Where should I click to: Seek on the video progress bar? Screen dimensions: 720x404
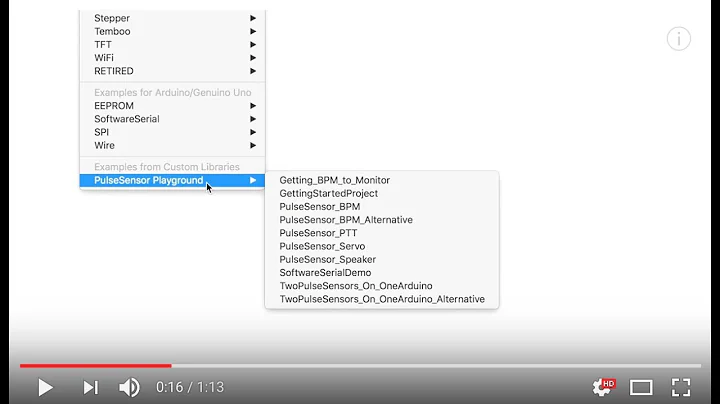tap(360, 366)
